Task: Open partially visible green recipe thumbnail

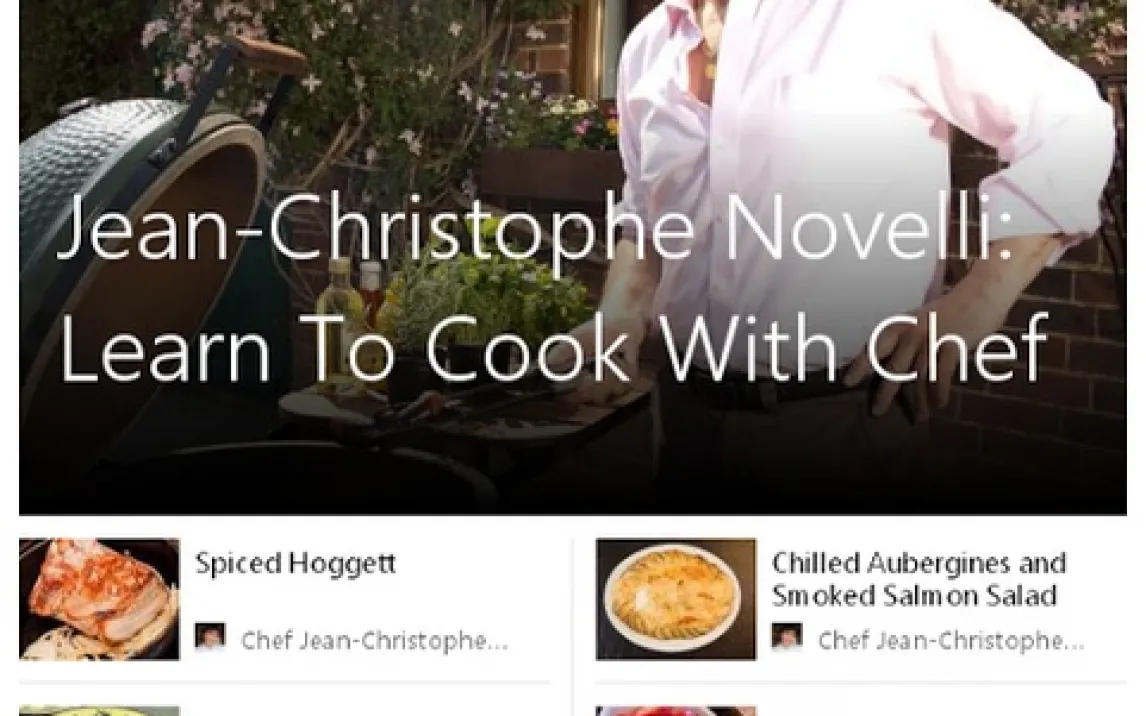Action: (99, 711)
